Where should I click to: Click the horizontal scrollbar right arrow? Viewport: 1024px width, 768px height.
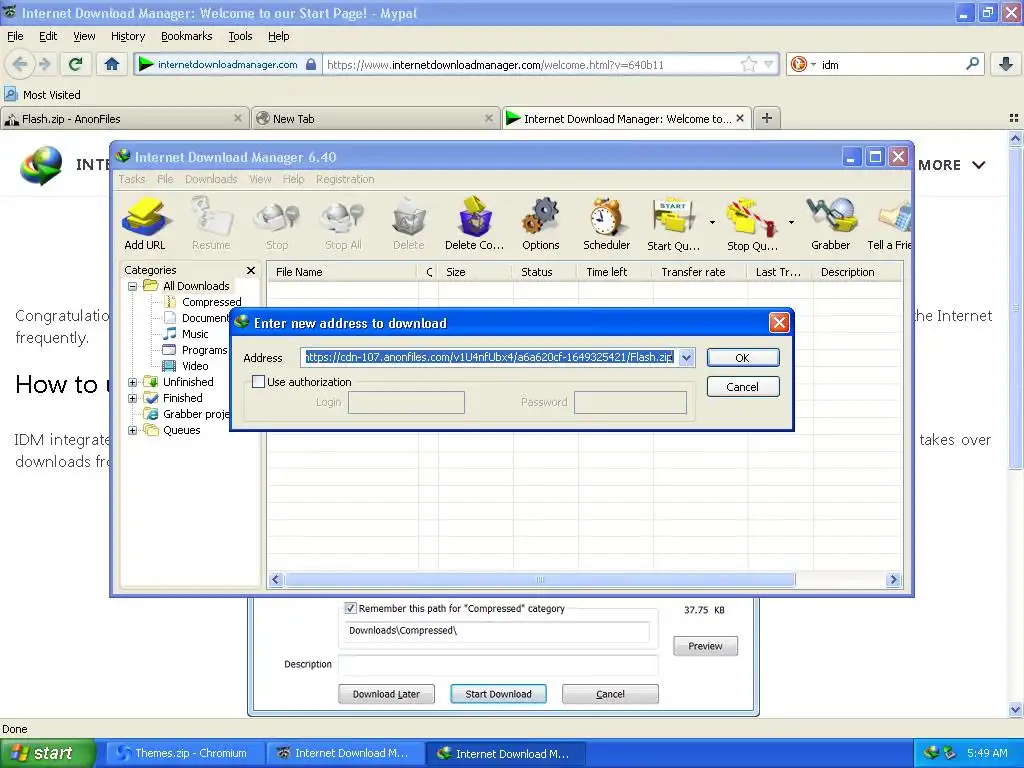pyautogui.click(x=893, y=579)
